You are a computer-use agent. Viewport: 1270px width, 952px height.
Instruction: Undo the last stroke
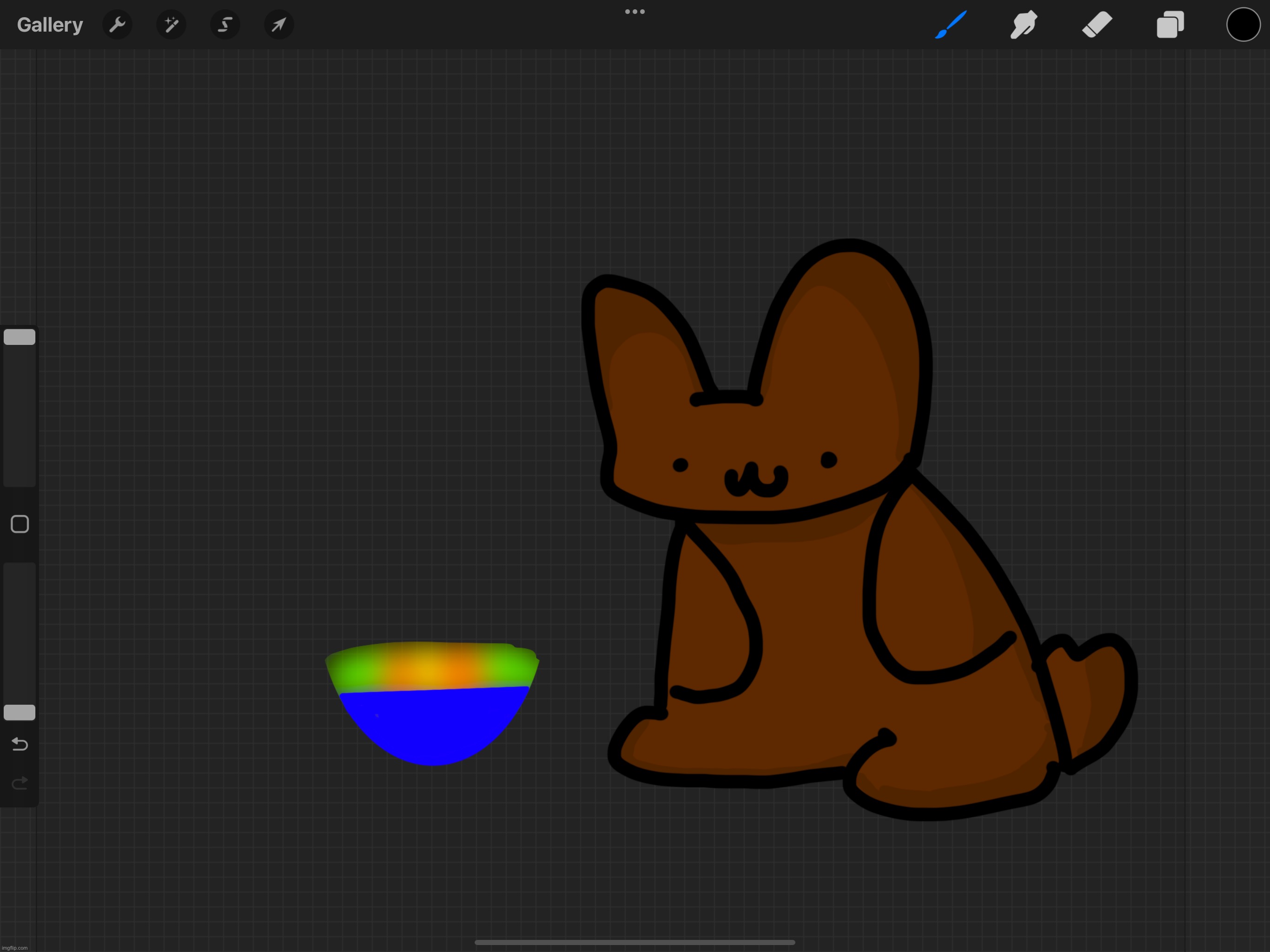tap(20, 744)
